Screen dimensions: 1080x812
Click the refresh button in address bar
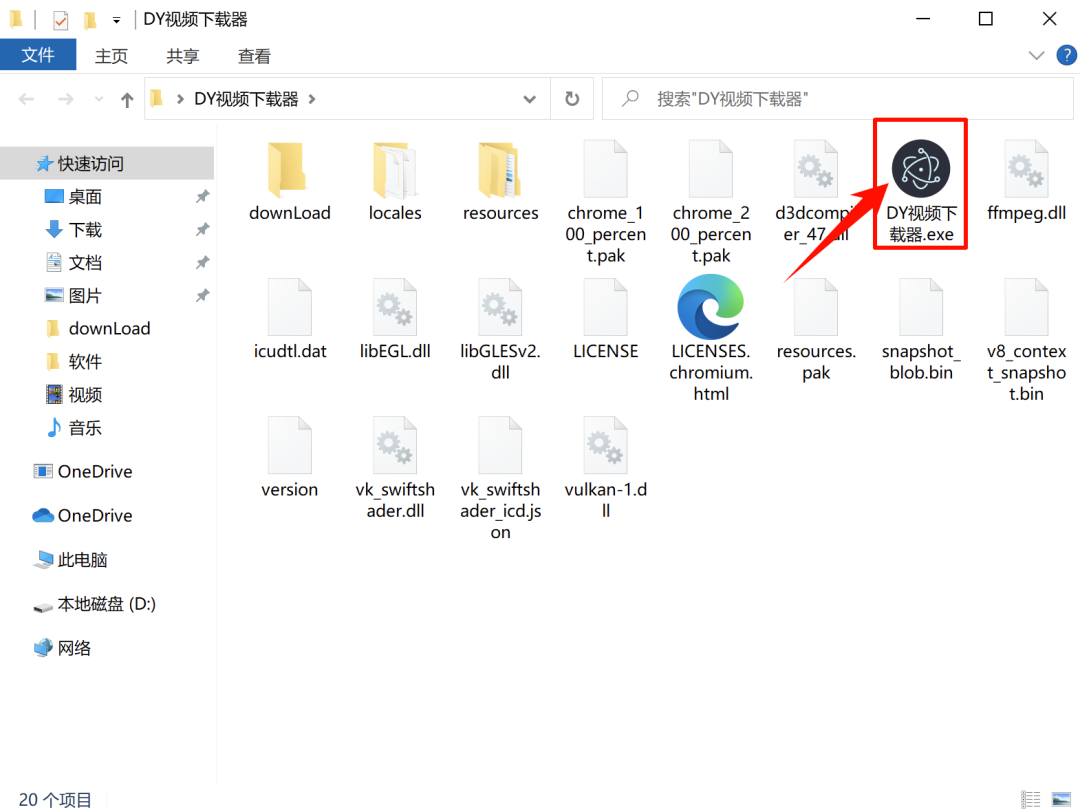tap(572, 99)
